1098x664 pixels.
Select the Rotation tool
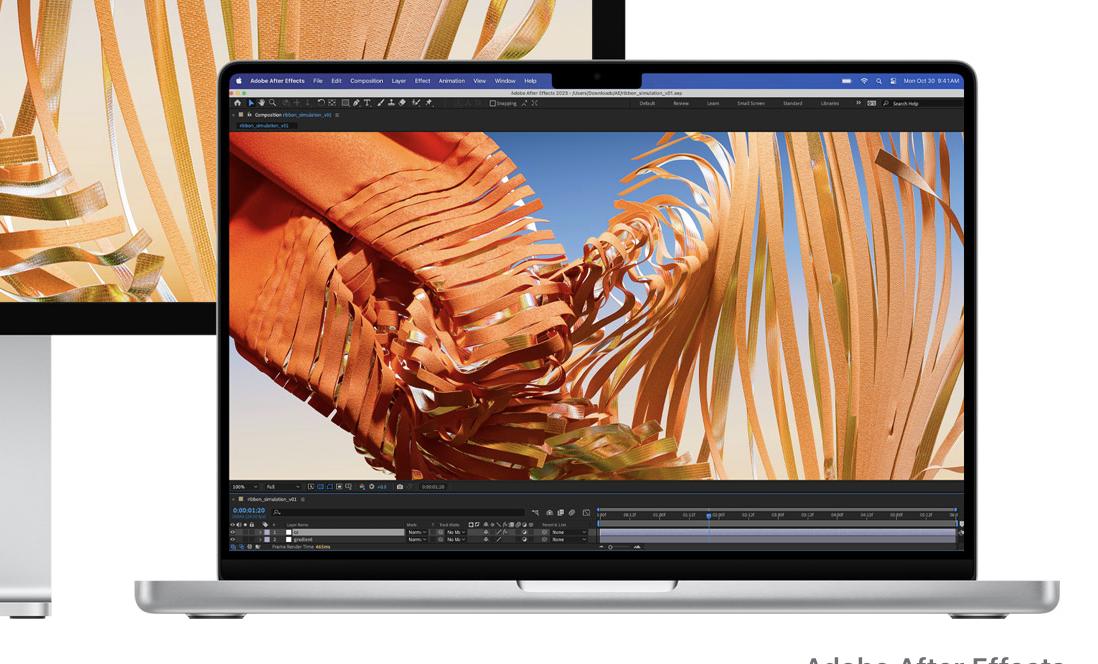point(320,102)
